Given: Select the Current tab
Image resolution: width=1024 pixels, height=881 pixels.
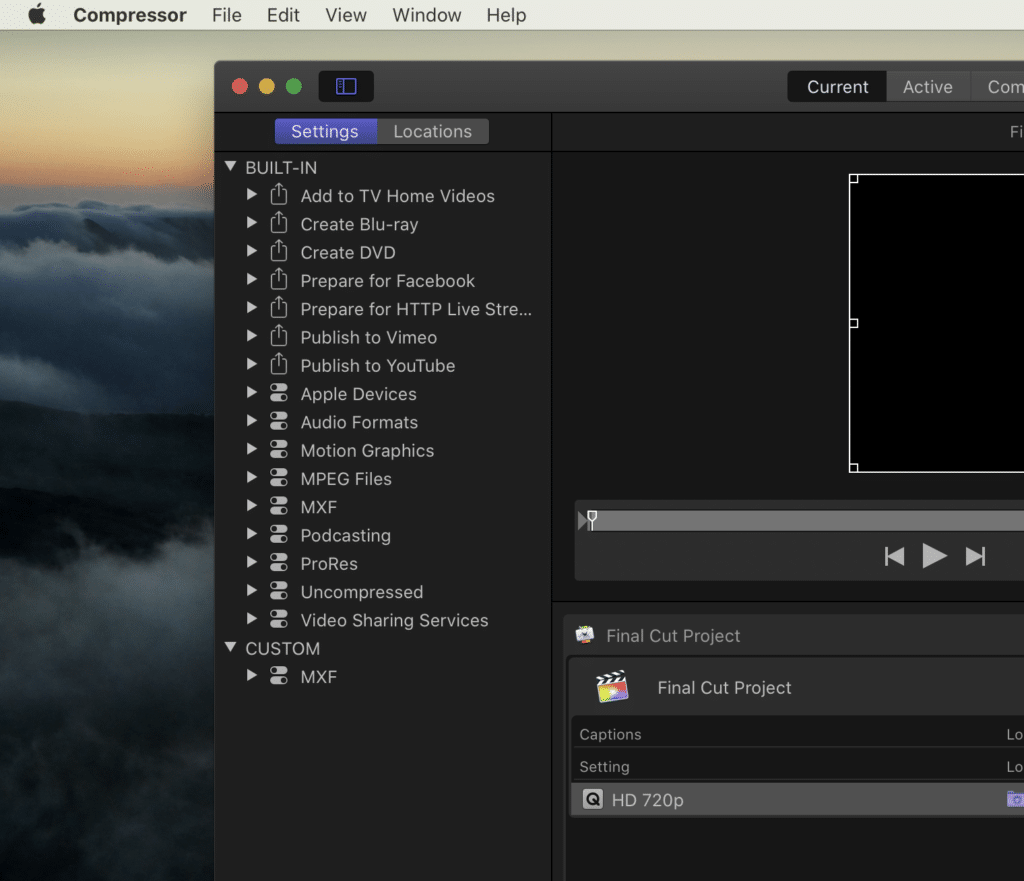Looking at the screenshot, I should [836, 86].
